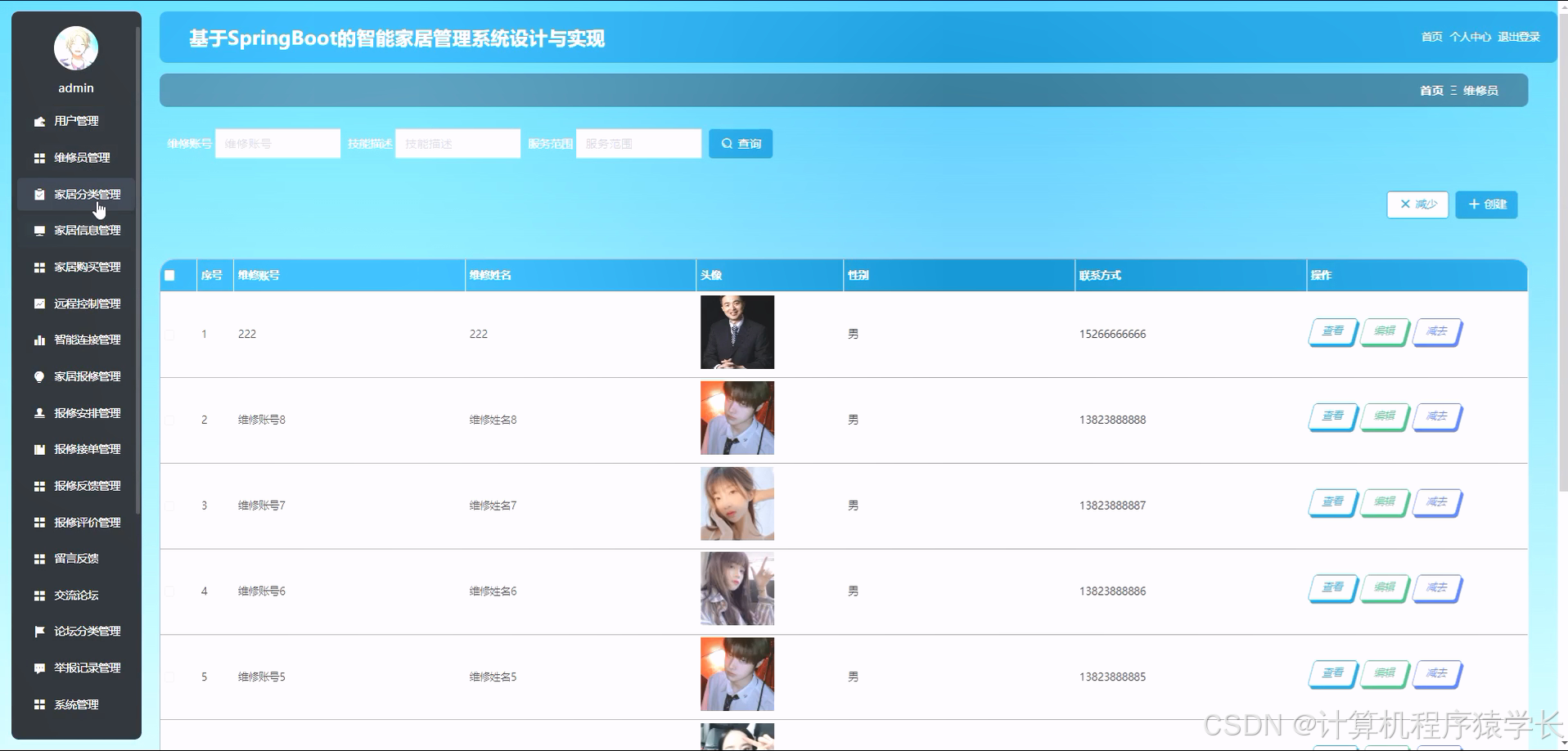Image resolution: width=1568 pixels, height=751 pixels.
Task: Click 查看 for row 维修账号5
Action: (1332, 675)
